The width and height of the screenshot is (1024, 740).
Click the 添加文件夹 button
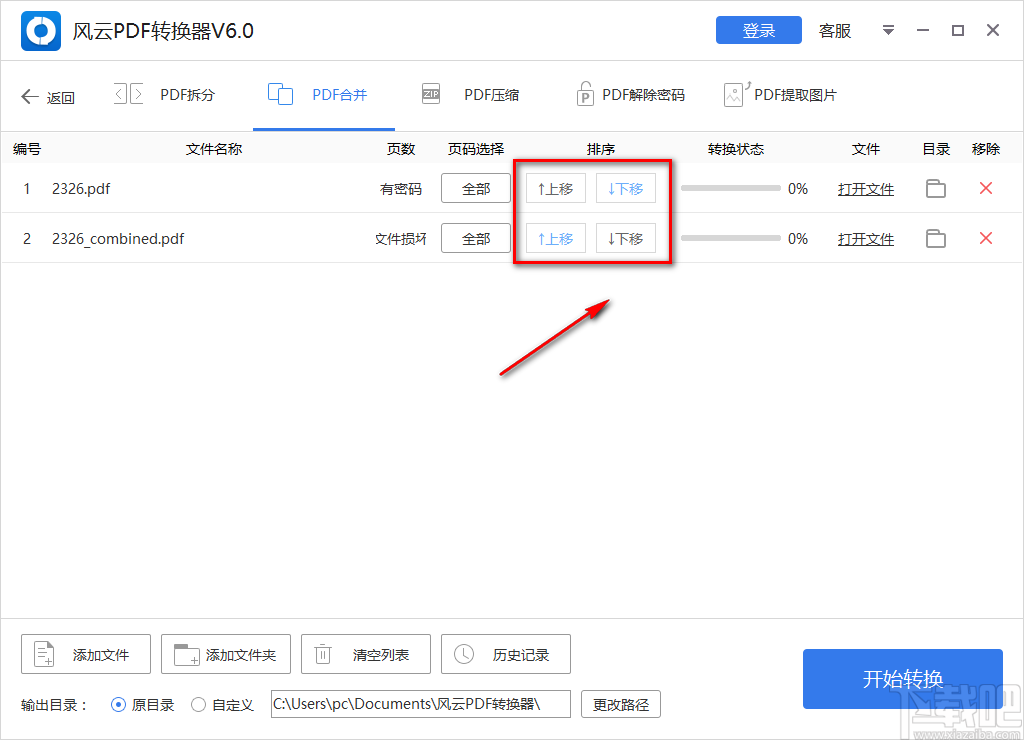tap(226, 654)
